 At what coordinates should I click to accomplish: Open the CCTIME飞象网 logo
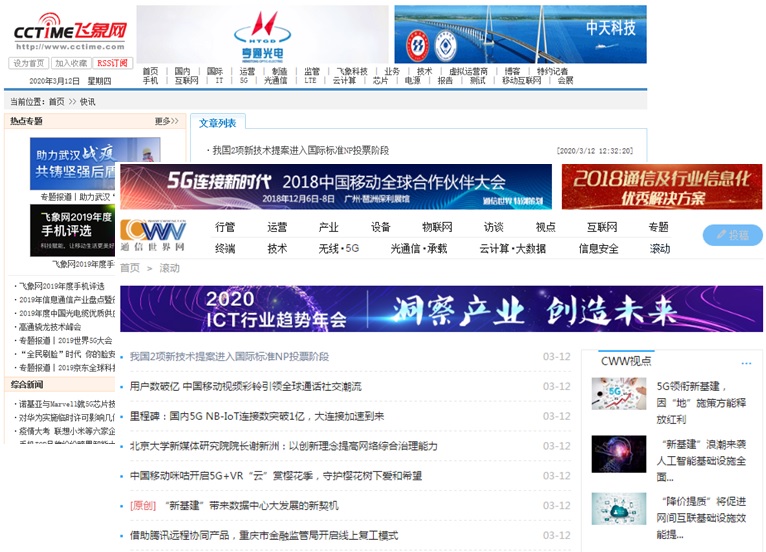point(69,31)
